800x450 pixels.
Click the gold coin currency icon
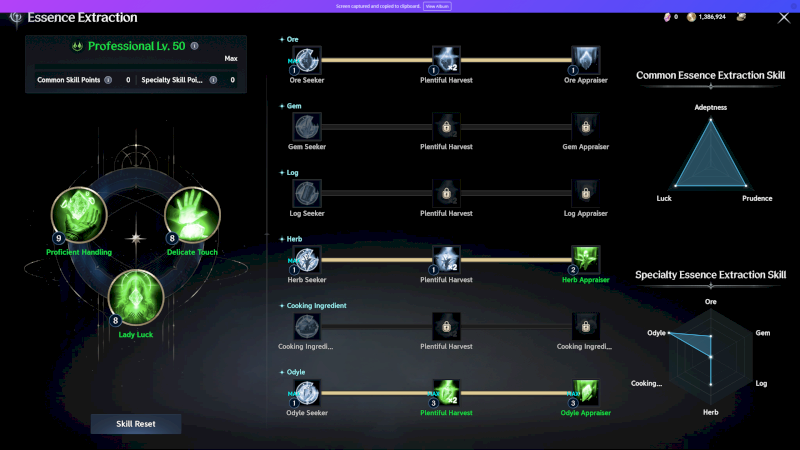[x=690, y=17]
